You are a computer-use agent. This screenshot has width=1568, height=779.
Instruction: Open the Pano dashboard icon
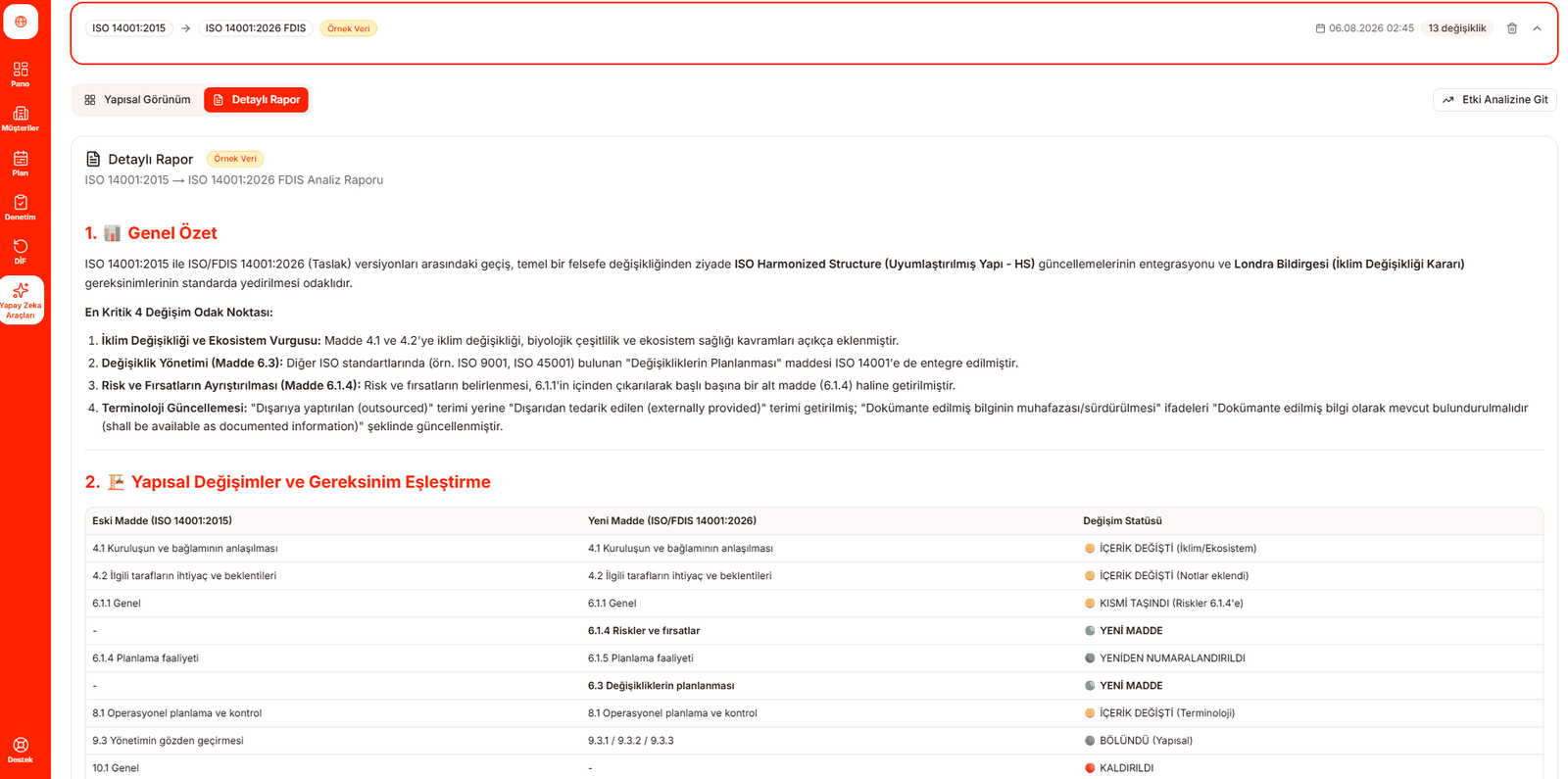pos(21,73)
